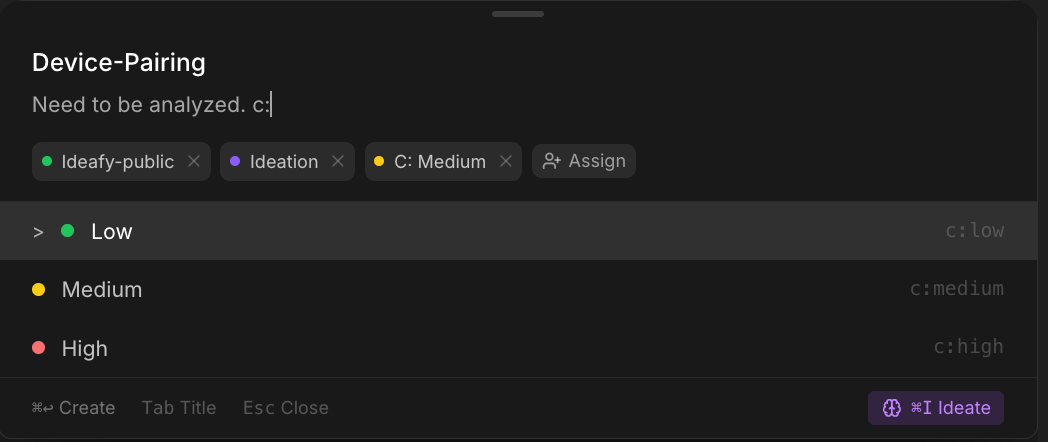Click the description text field

click(152, 105)
